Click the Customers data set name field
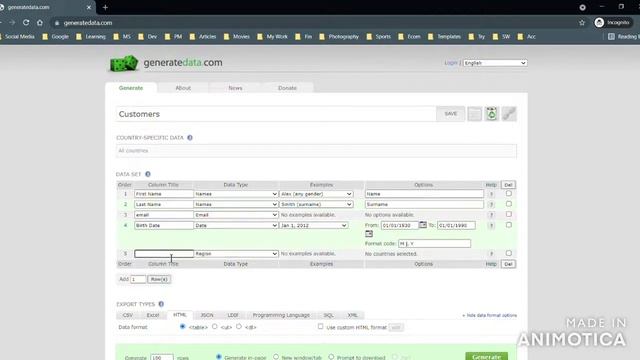Screen dimensions: 640x360 (x=276, y=114)
